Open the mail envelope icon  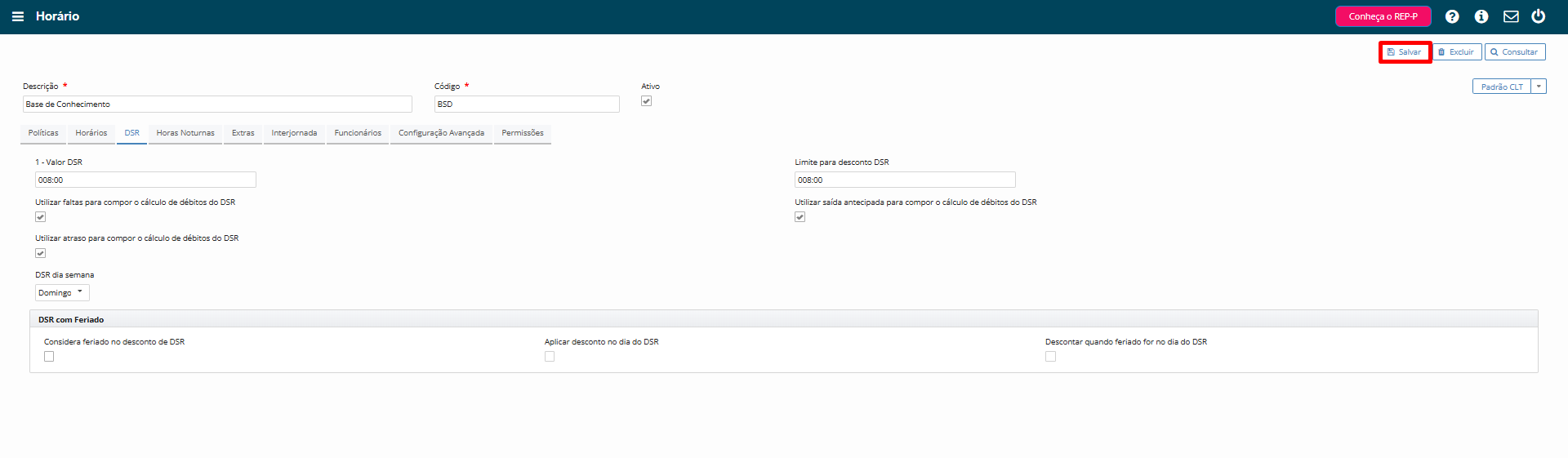[1511, 16]
